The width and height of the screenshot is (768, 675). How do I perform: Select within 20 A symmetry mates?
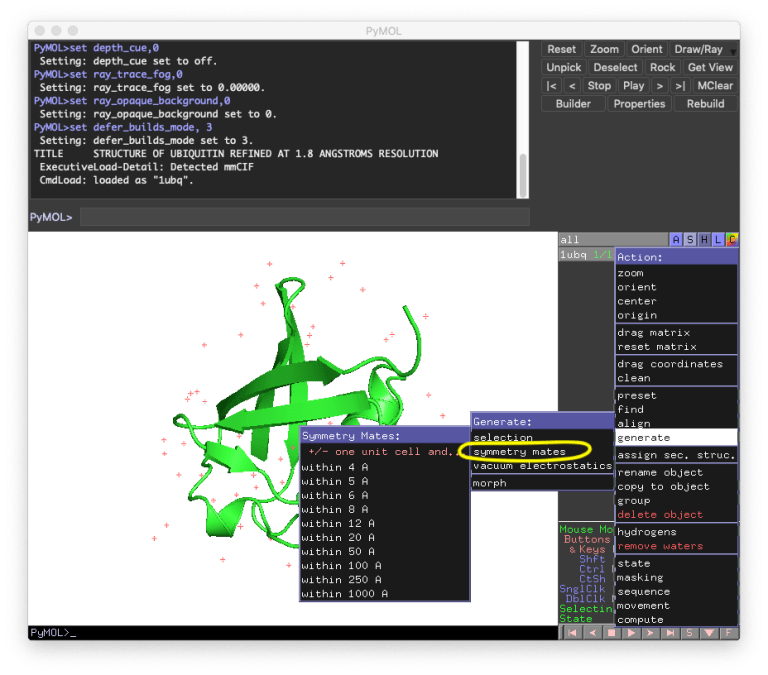(384, 538)
